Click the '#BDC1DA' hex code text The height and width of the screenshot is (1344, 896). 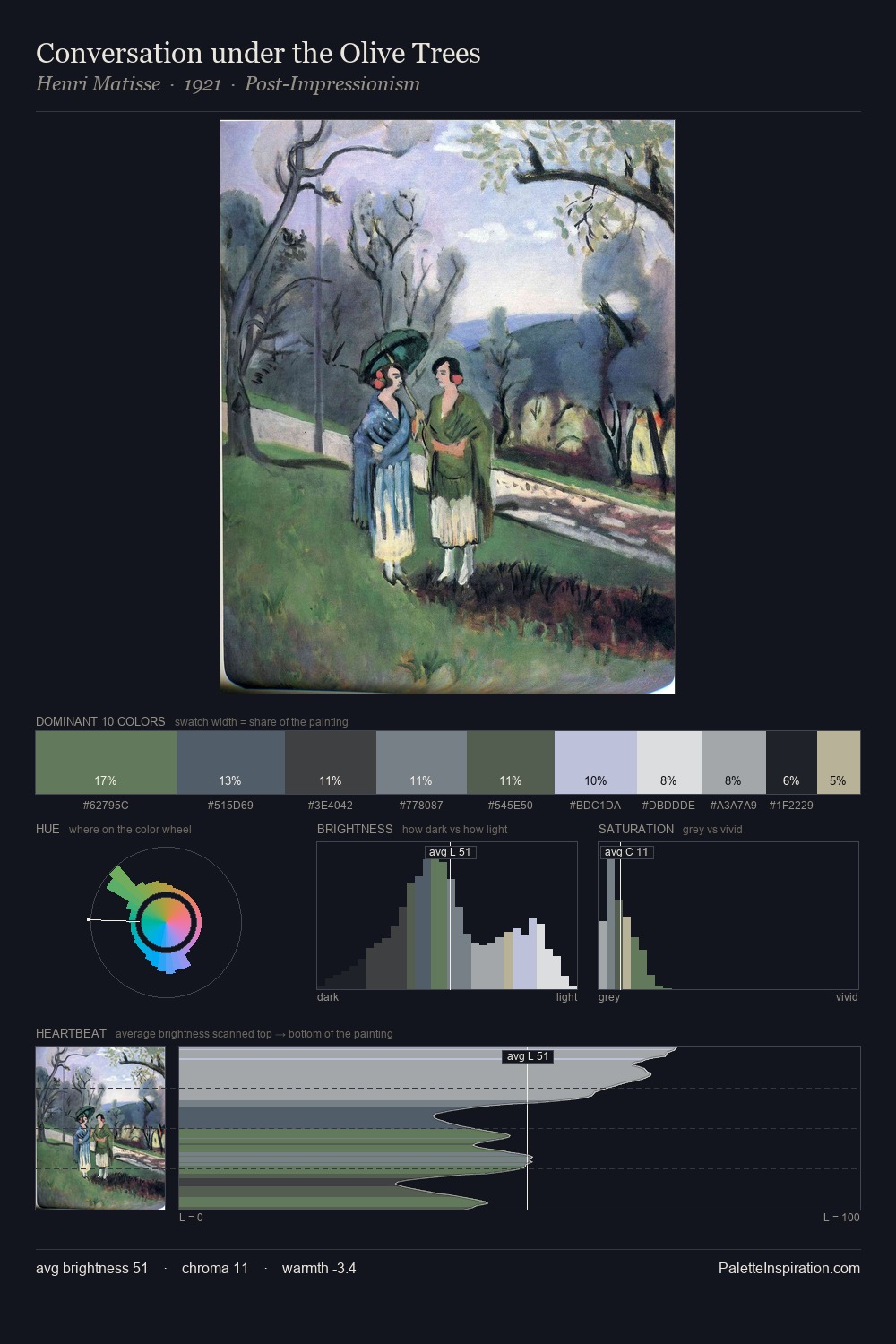[x=595, y=805]
